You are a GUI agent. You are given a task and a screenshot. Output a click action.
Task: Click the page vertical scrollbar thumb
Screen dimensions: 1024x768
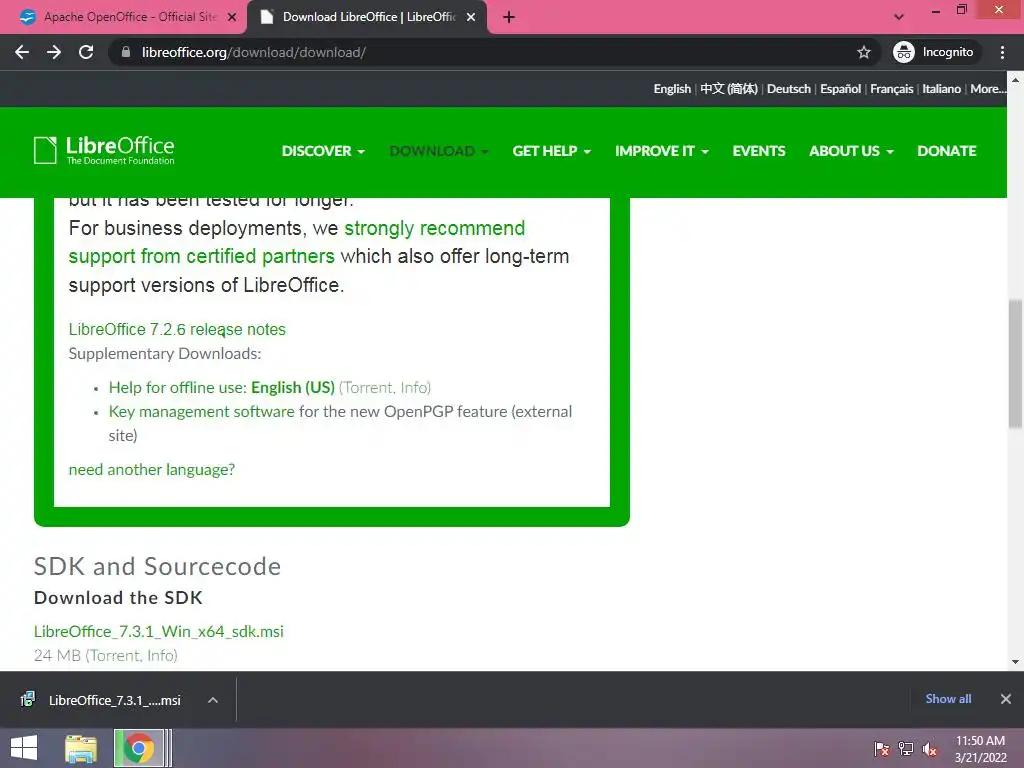[1015, 364]
